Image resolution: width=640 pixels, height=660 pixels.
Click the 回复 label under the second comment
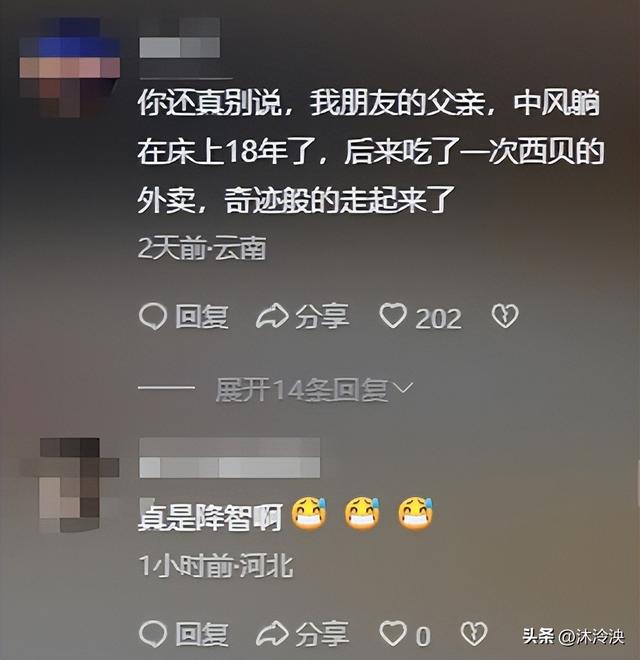tap(202, 634)
